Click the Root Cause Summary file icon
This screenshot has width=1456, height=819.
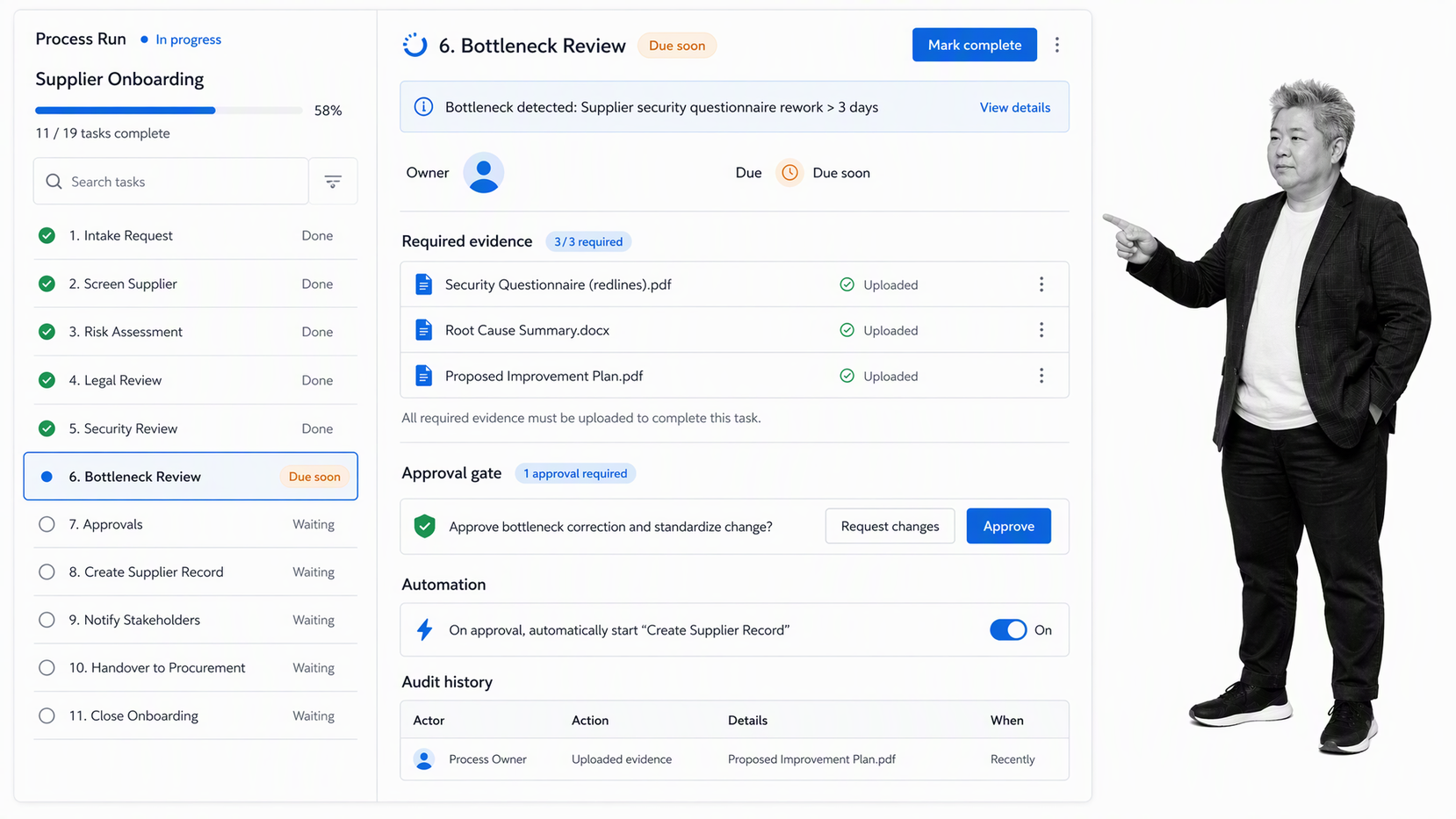point(423,330)
